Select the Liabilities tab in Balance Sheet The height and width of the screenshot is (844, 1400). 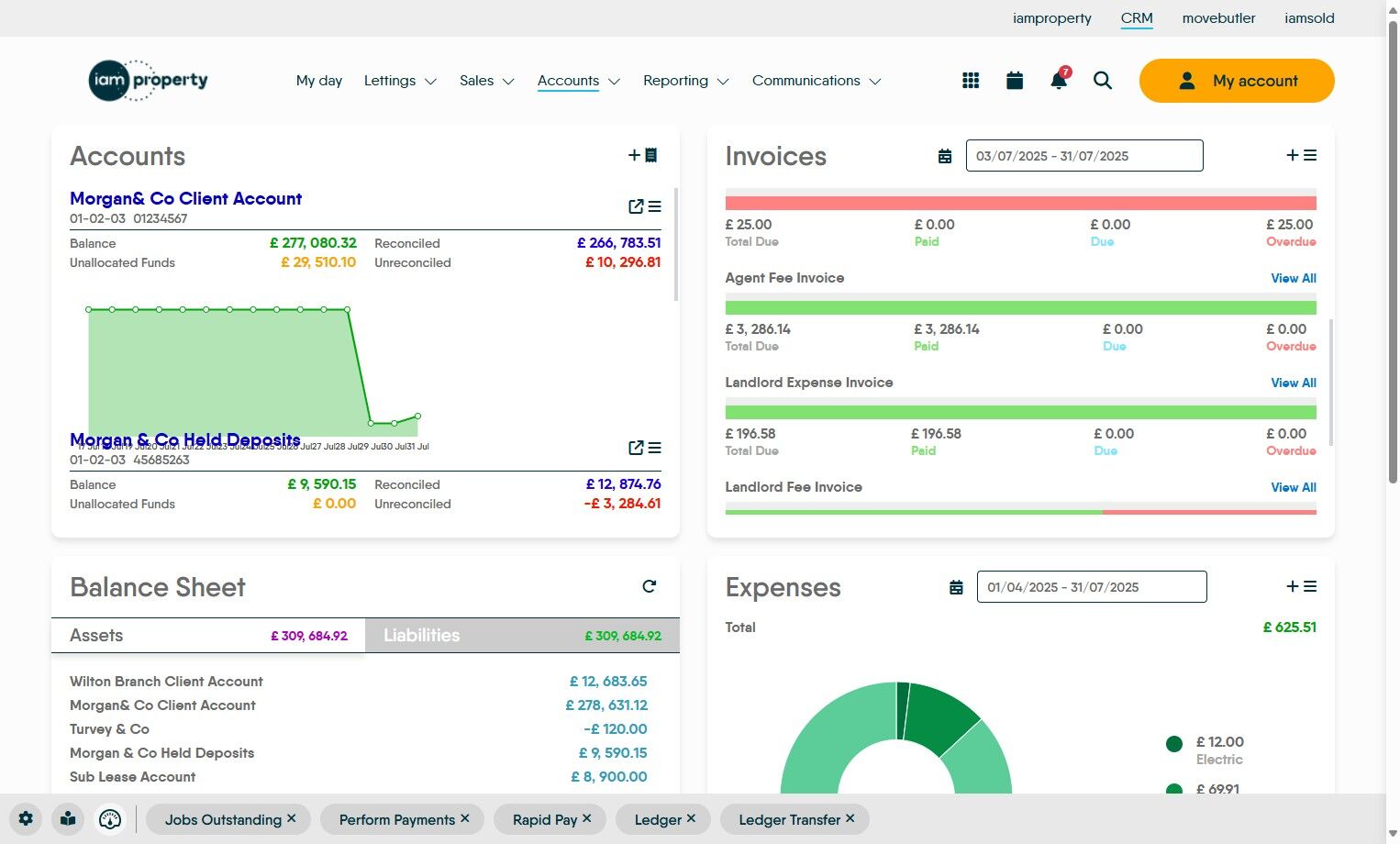coord(522,636)
